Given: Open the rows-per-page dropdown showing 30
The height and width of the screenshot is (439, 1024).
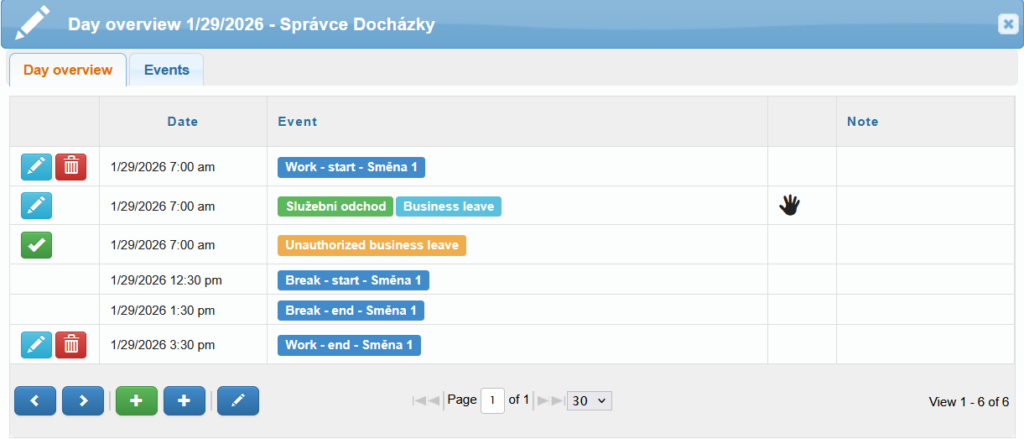Looking at the screenshot, I should [589, 400].
